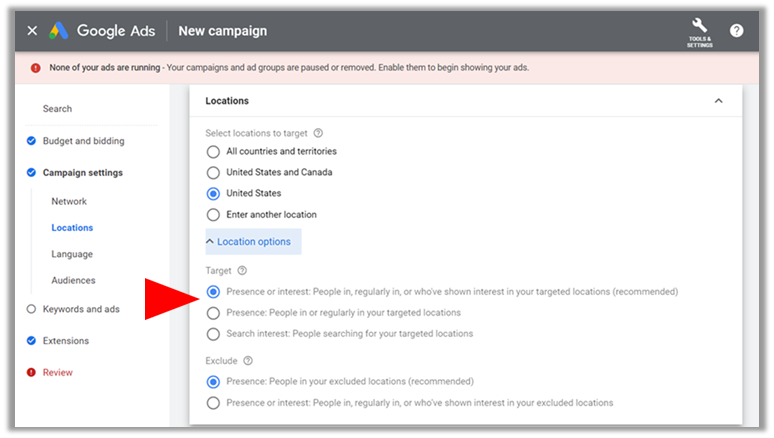
Task: Click the Google Ads logo
Action: (x=102, y=31)
